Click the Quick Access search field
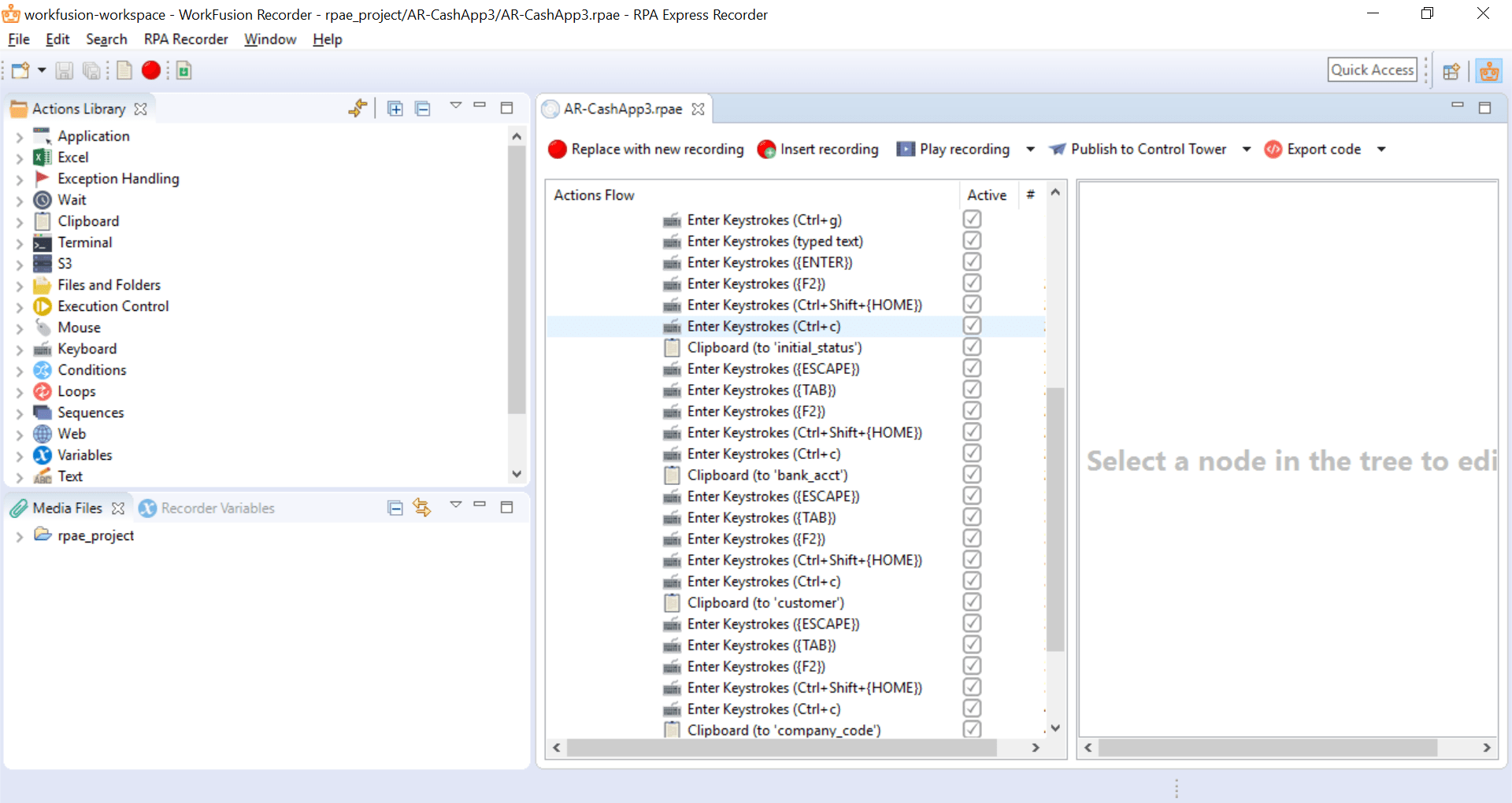Image resolution: width=1512 pixels, height=803 pixels. (1372, 70)
